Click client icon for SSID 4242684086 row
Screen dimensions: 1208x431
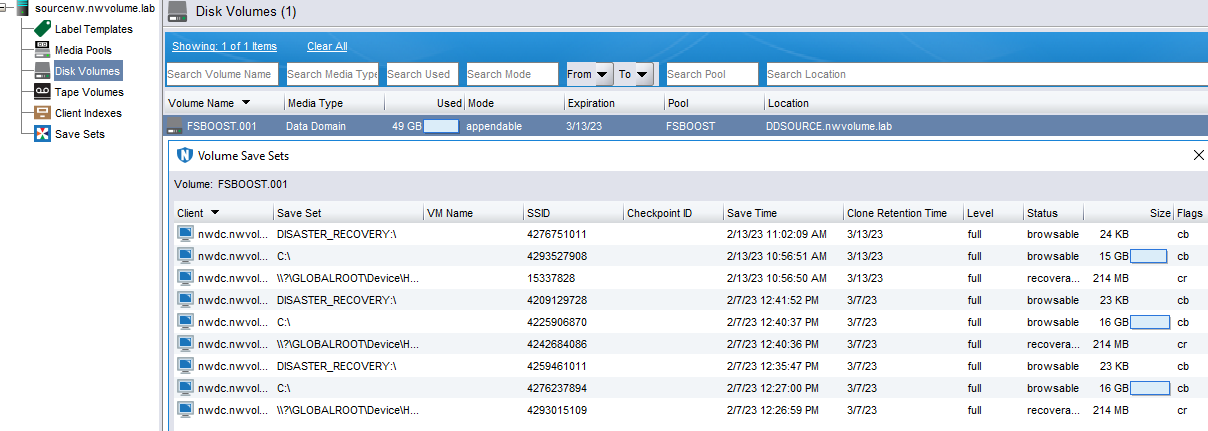coord(185,344)
